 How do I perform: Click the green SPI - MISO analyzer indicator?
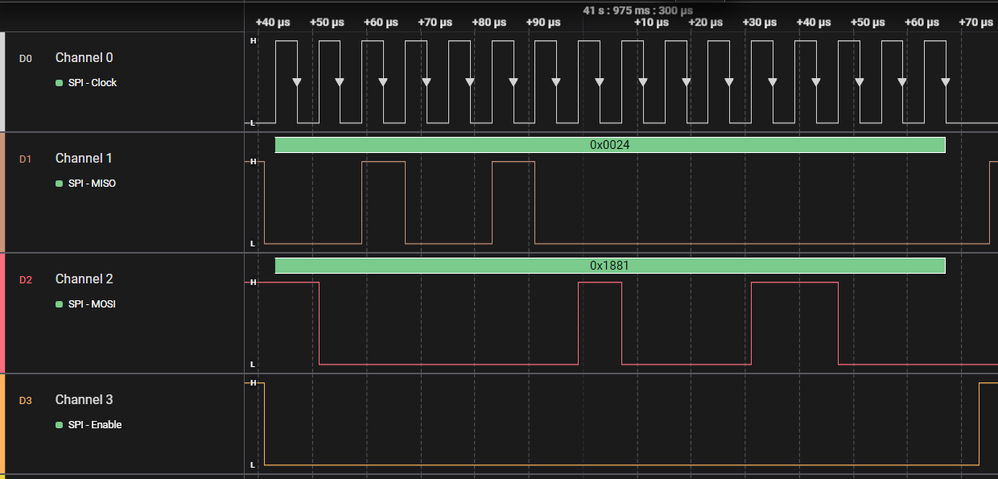point(59,183)
